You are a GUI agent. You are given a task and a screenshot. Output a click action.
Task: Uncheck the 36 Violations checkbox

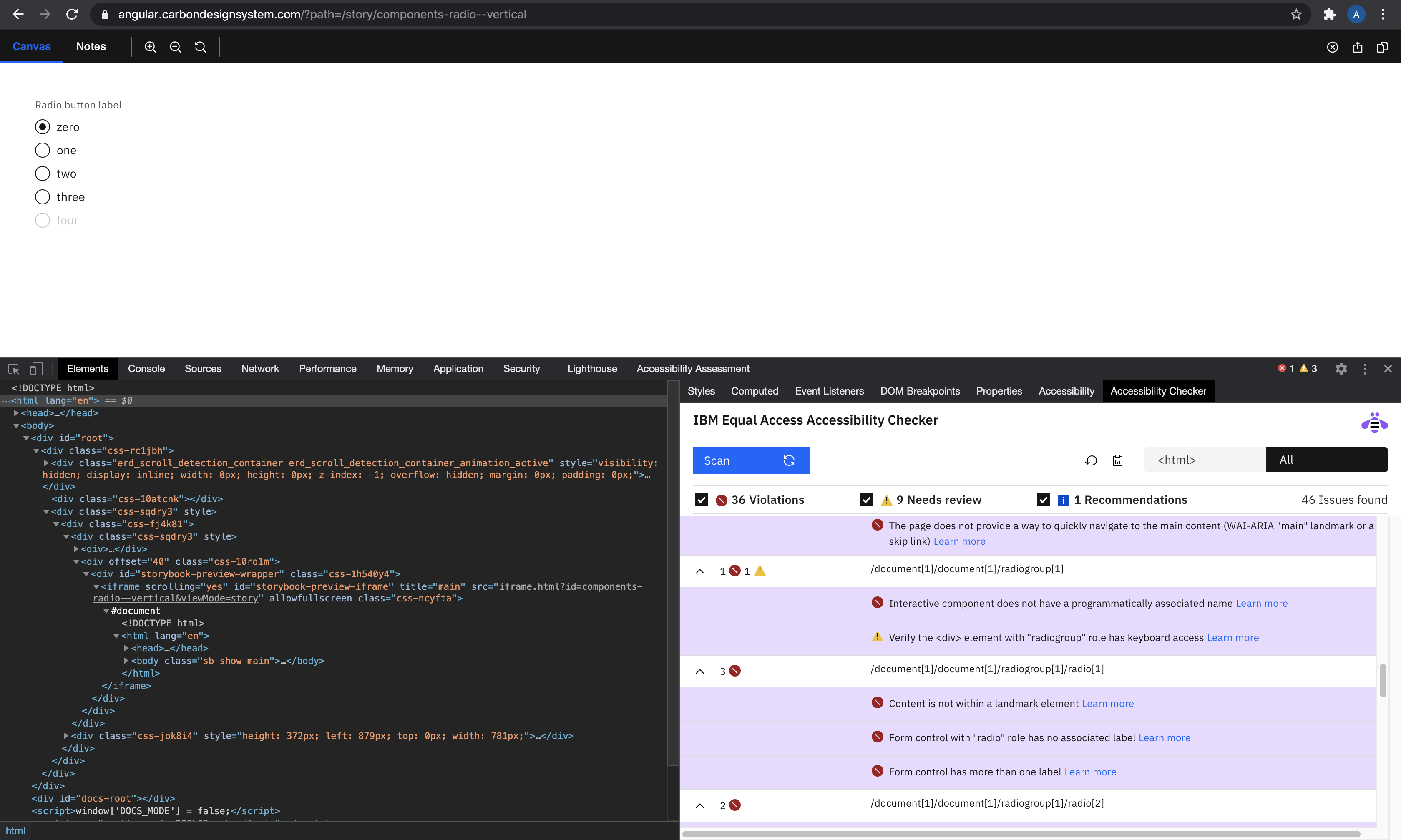point(702,499)
